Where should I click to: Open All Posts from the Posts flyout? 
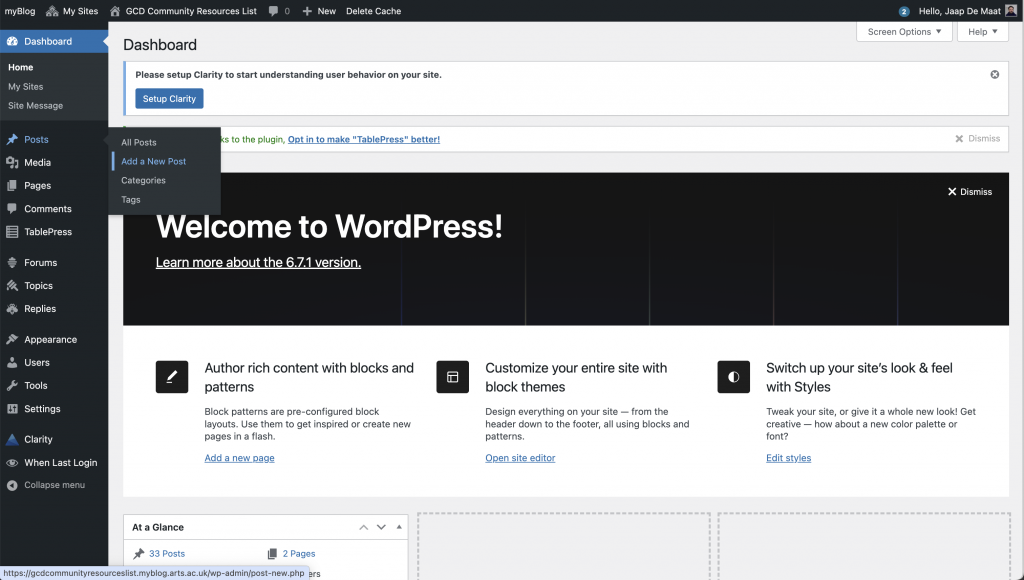(x=138, y=142)
